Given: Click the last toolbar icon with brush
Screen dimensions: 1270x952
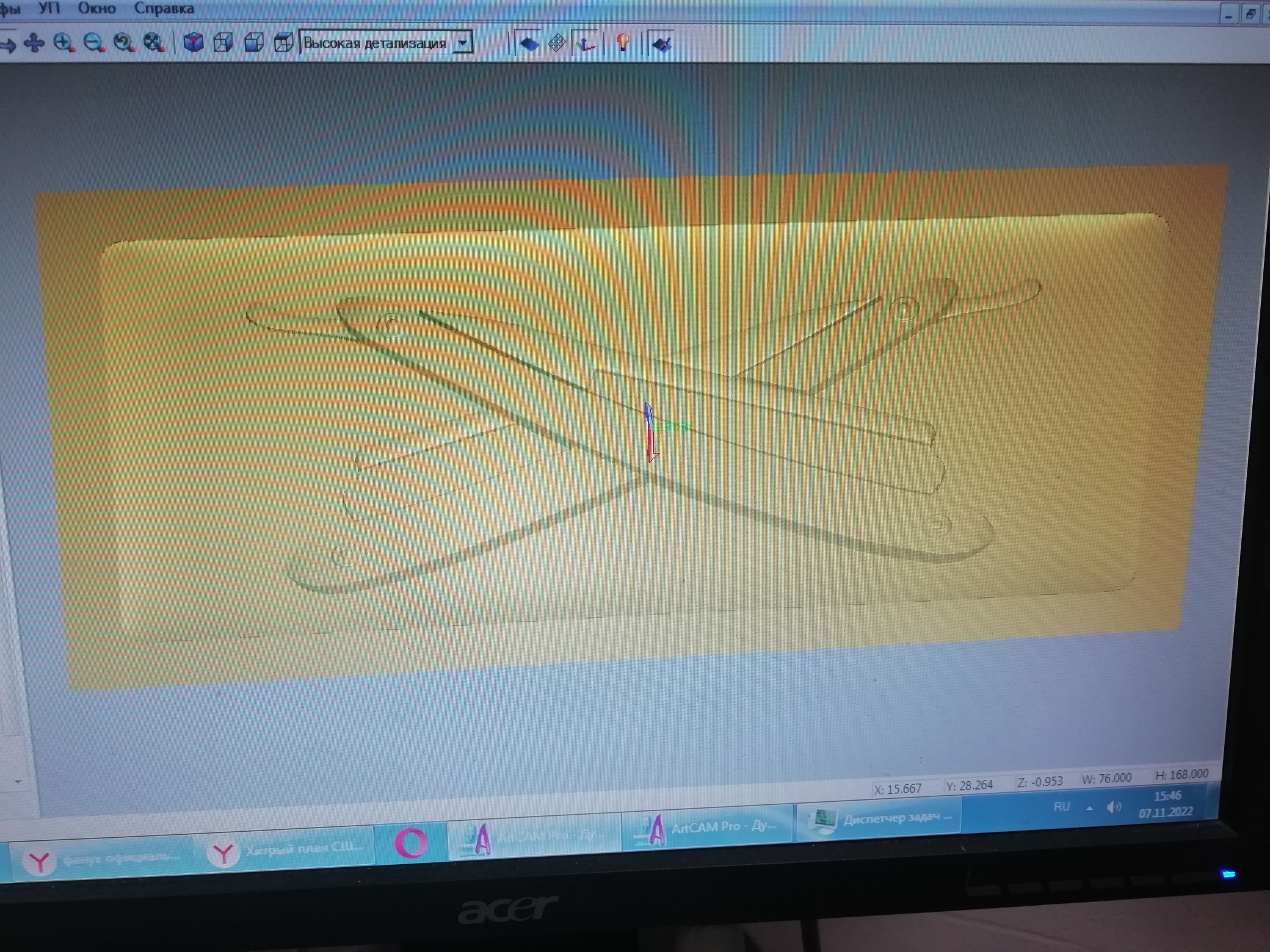Looking at the screenshot, I should click(662, 44).
